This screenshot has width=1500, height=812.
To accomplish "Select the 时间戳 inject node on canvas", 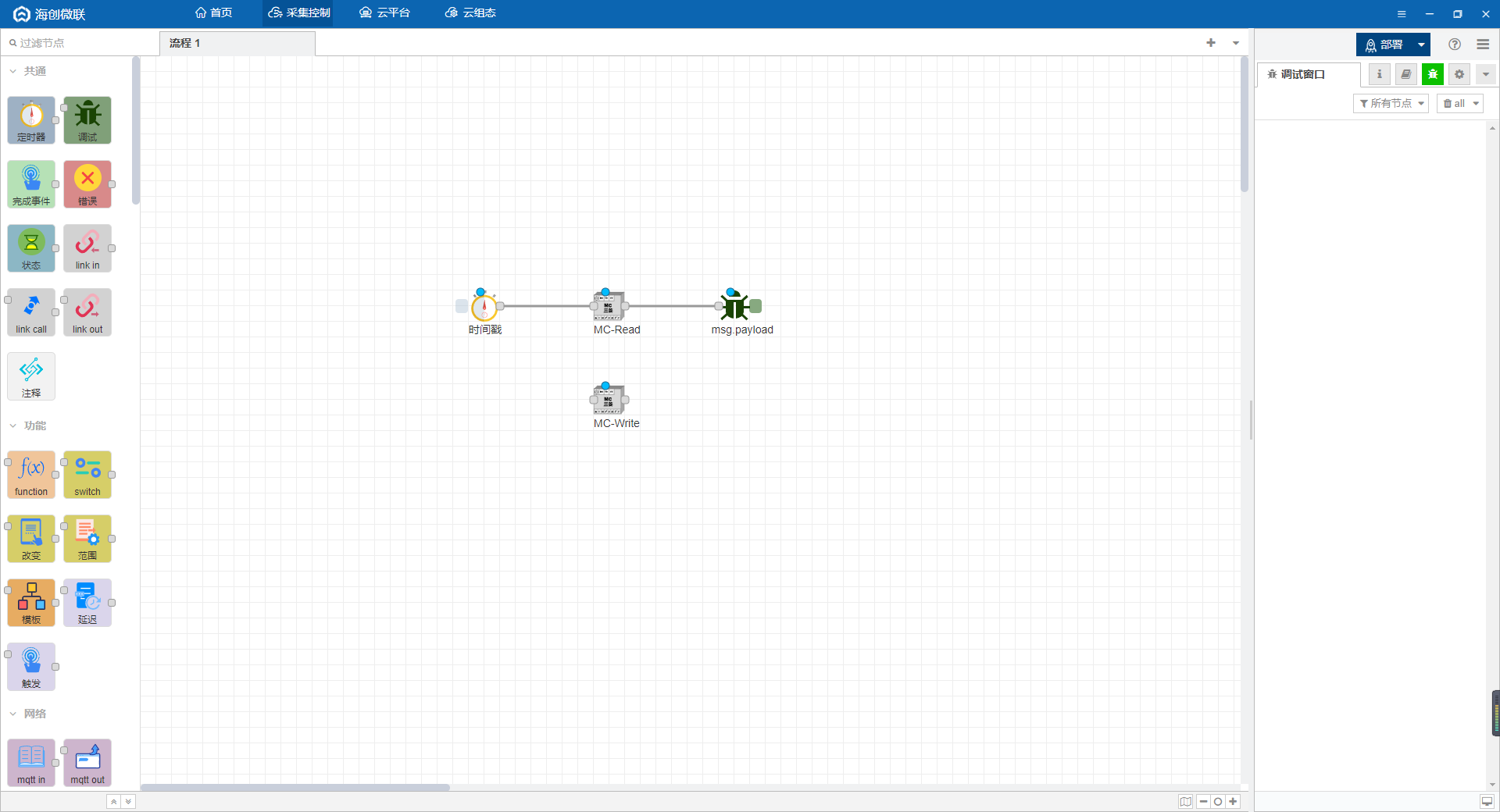I will 484,306.
